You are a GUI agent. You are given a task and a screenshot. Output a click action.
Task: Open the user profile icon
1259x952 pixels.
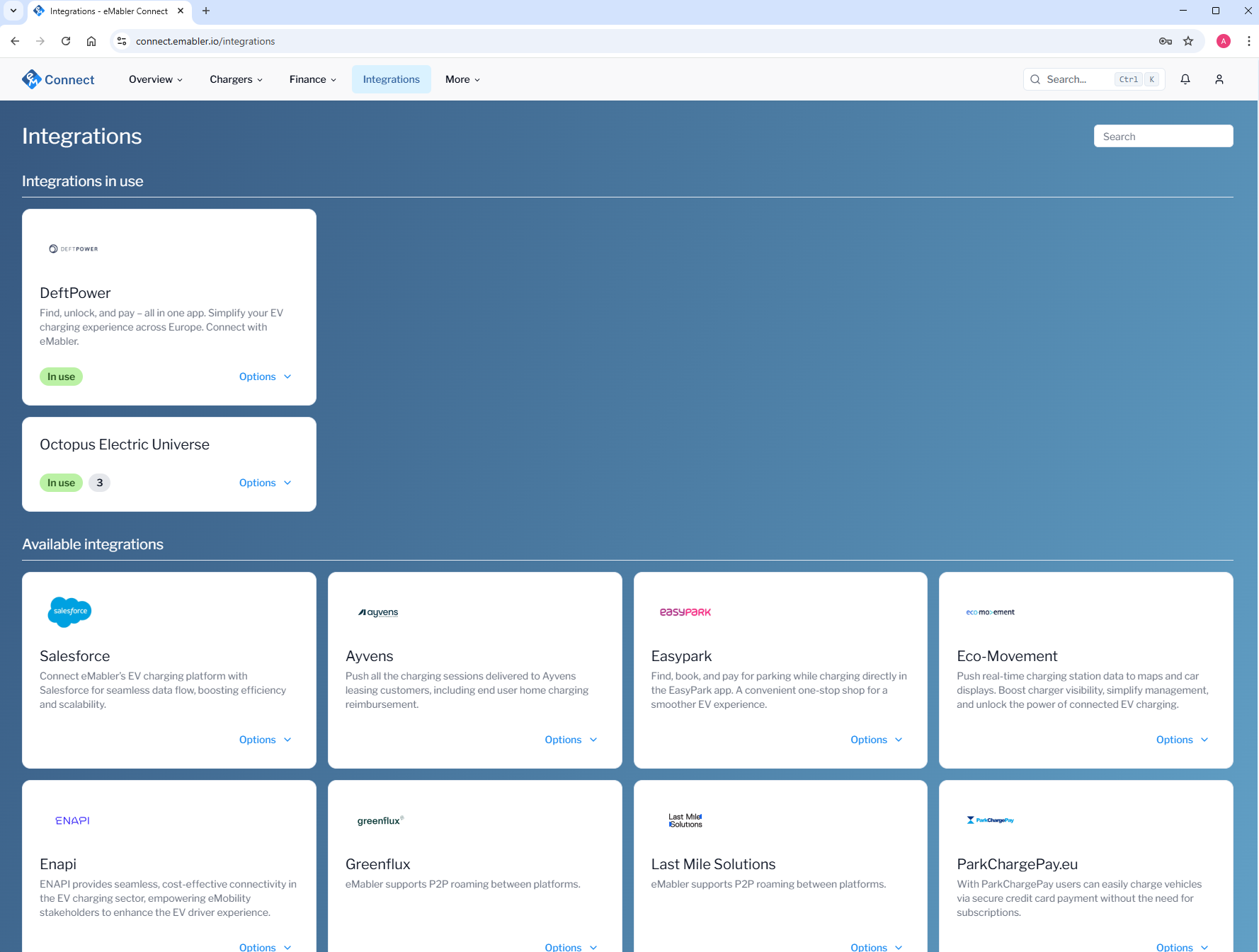point(1219,79)
